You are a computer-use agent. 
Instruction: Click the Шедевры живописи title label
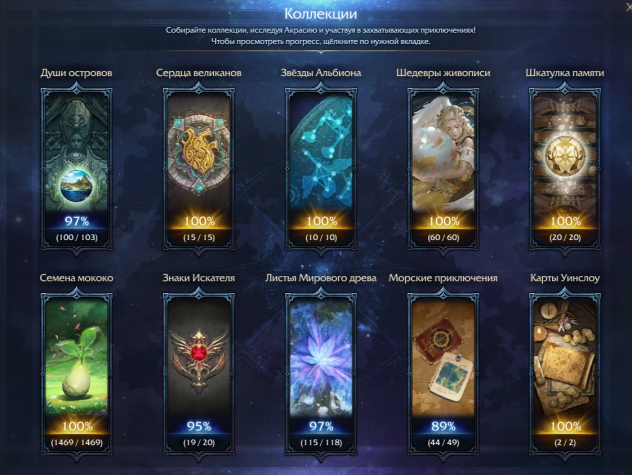point(443,73)
